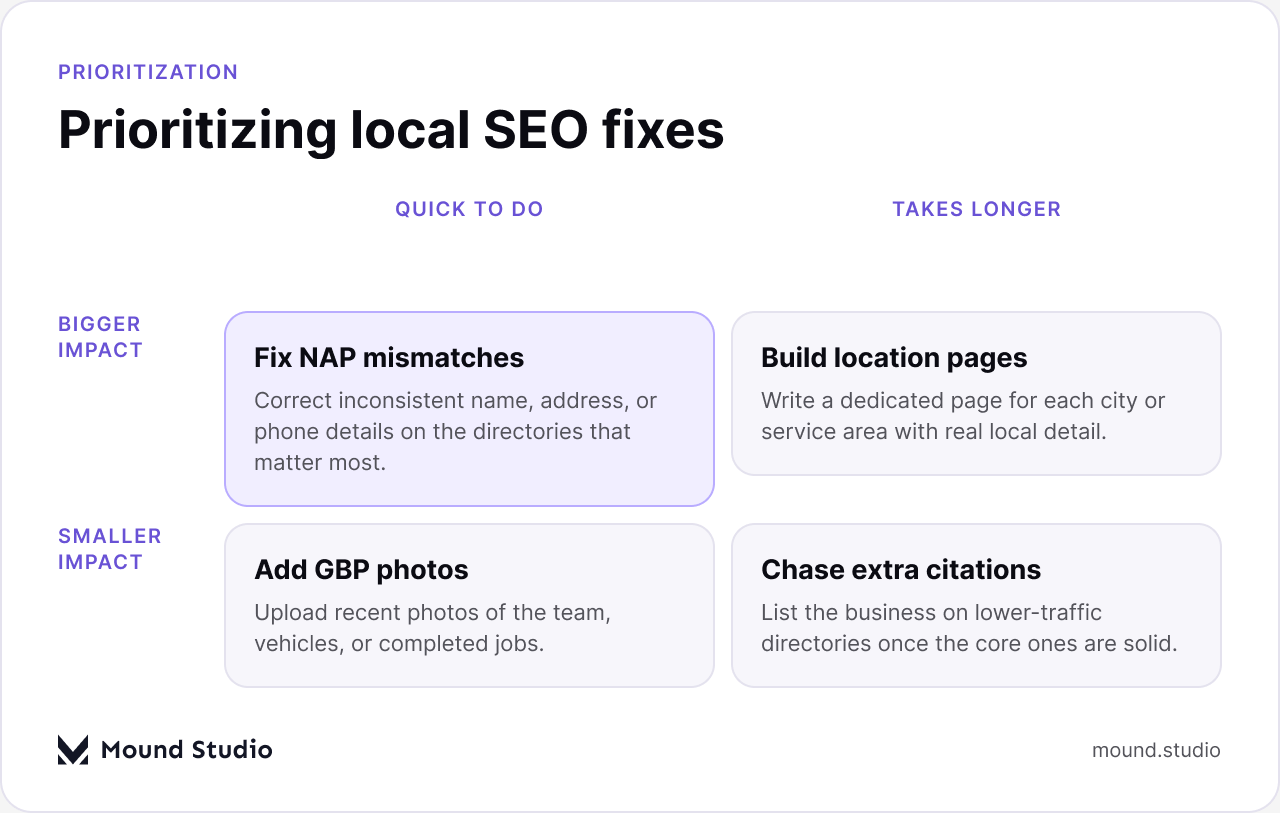Click the SMALLER IMPACT row label
Screen dimensions: 1280x813
pyautogui.click(x=110, y=549)
